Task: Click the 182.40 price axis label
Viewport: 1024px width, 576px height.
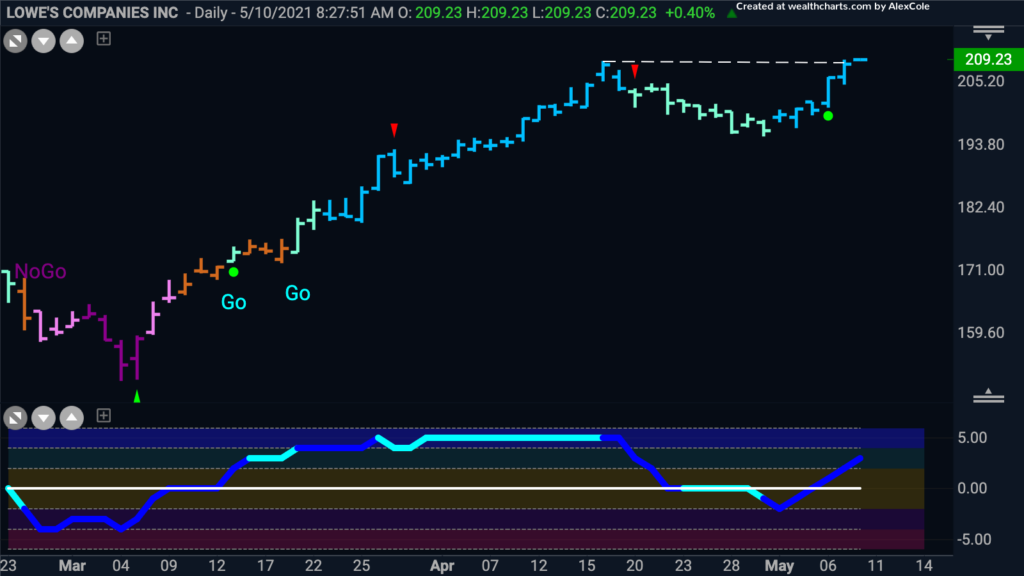Action: [981, 207]
